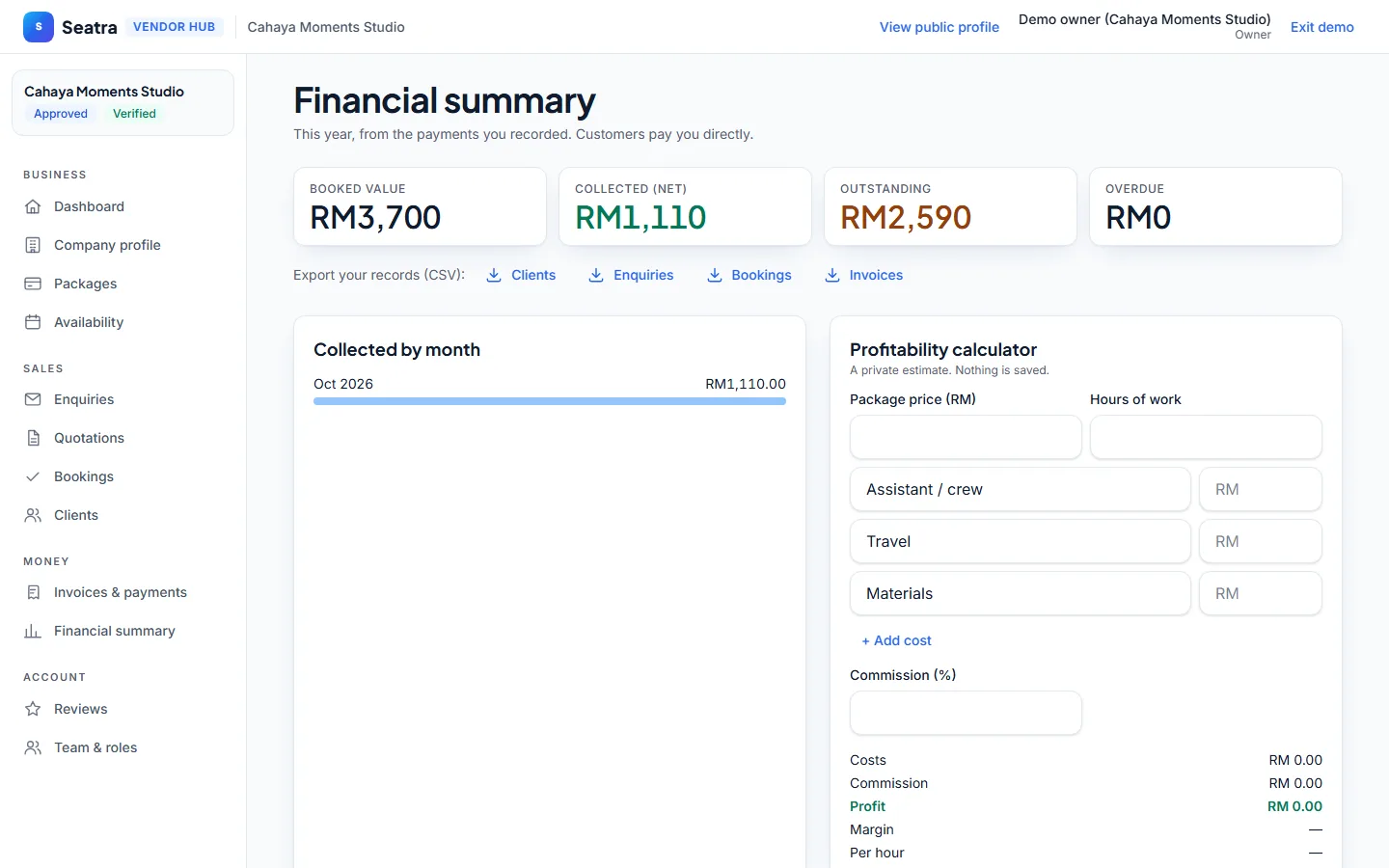Click the VENDOR HUB badge
The height and width of the screenshot is (868, 1389).
[174, 27]
